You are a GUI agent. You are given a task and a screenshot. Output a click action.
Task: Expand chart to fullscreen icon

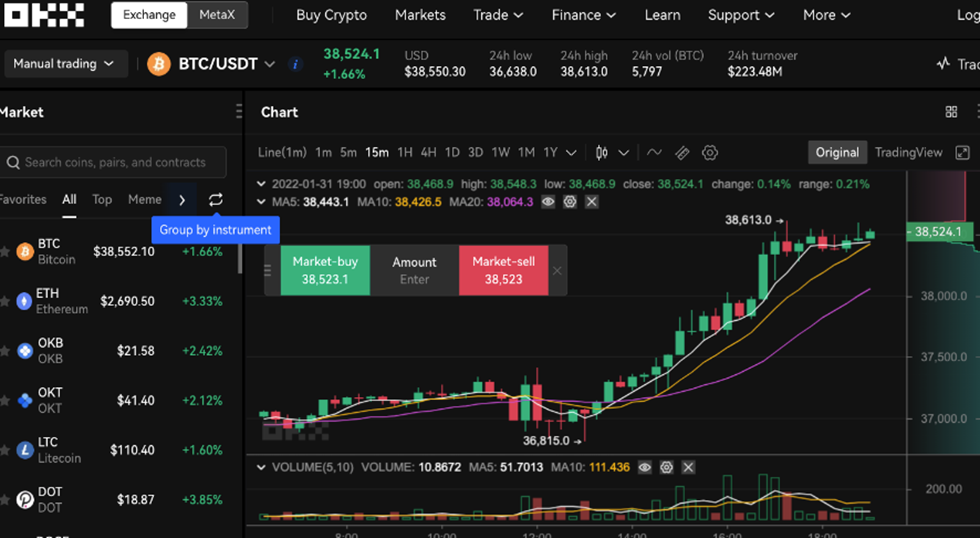(962, 152)
